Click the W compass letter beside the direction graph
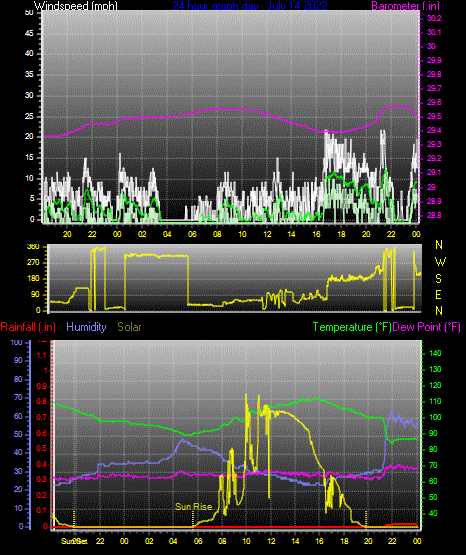Viewport: 466px width, 555px height. tap(440, 262)
